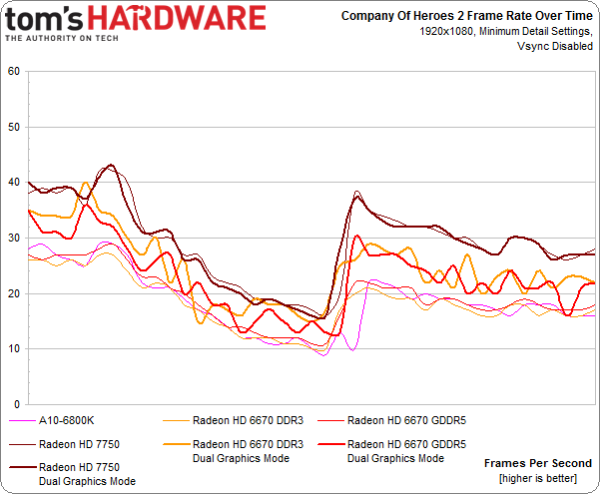600x494 pixels.
Task: Click the y-axis label 50
Action: [x=14, y=127]
